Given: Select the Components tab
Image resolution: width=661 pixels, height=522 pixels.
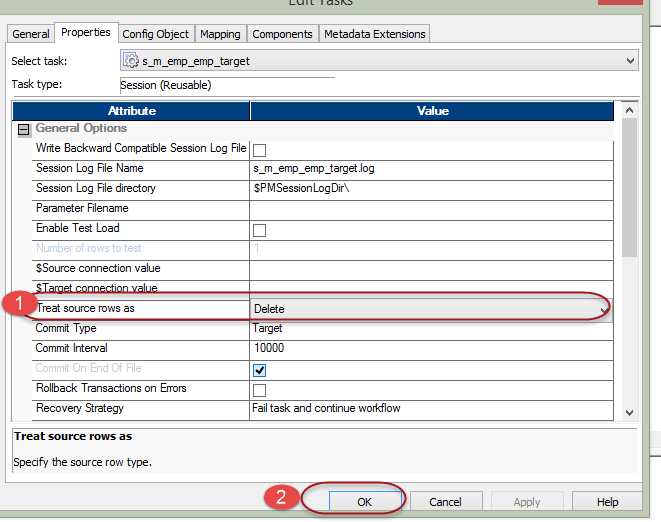Looking at the screenshot, I should click(x=282, y=34).
